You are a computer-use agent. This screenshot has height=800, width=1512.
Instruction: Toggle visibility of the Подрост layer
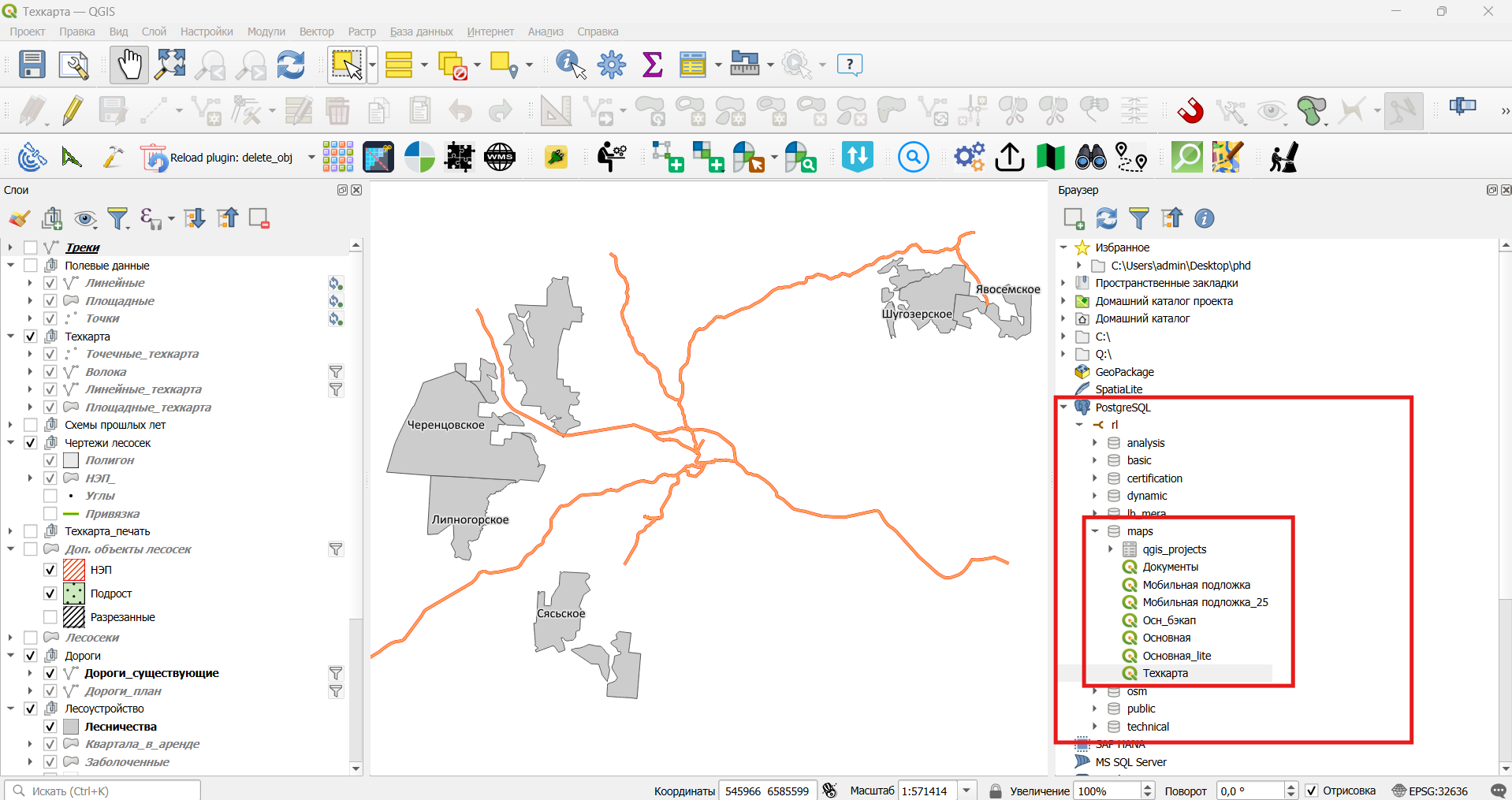50,593
